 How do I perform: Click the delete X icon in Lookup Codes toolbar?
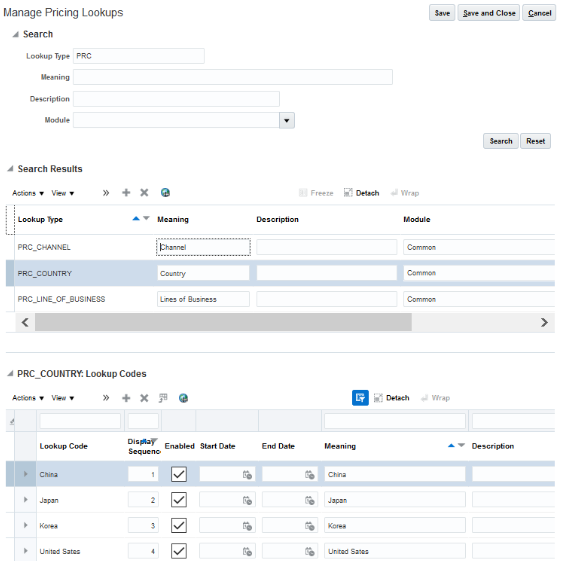click(x=144, y=398)
